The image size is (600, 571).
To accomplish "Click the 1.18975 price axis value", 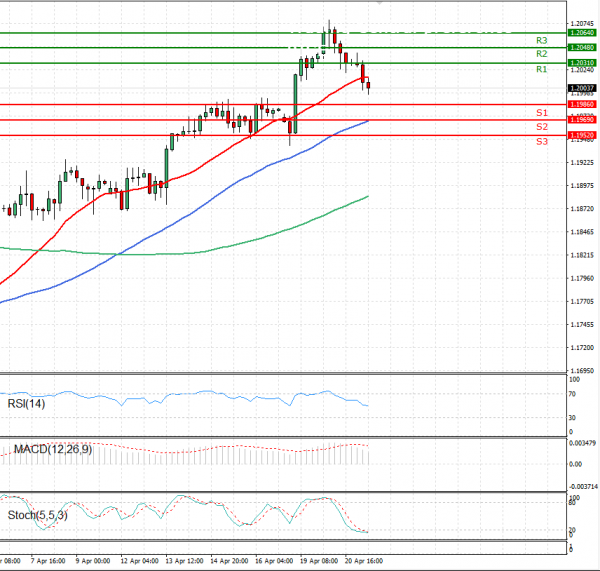I will [582, 186].
